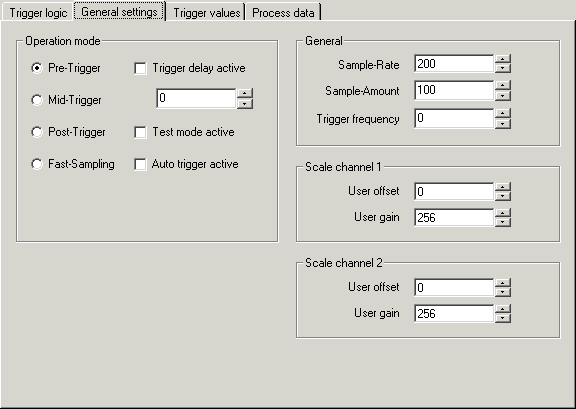Decrease Scale channel 2 User gain

coord(503,318)
